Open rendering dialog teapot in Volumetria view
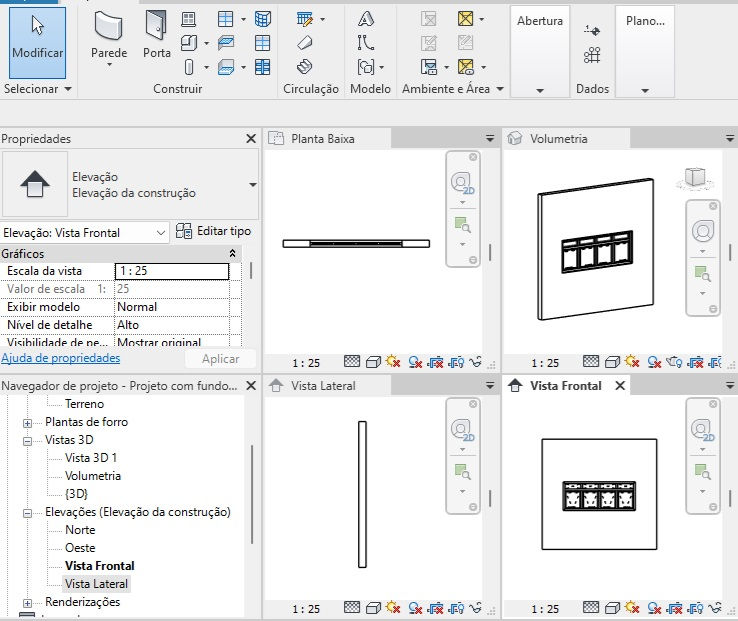Image resolution: width=738 pixels, height=621 pixels. tap(674, 362)
